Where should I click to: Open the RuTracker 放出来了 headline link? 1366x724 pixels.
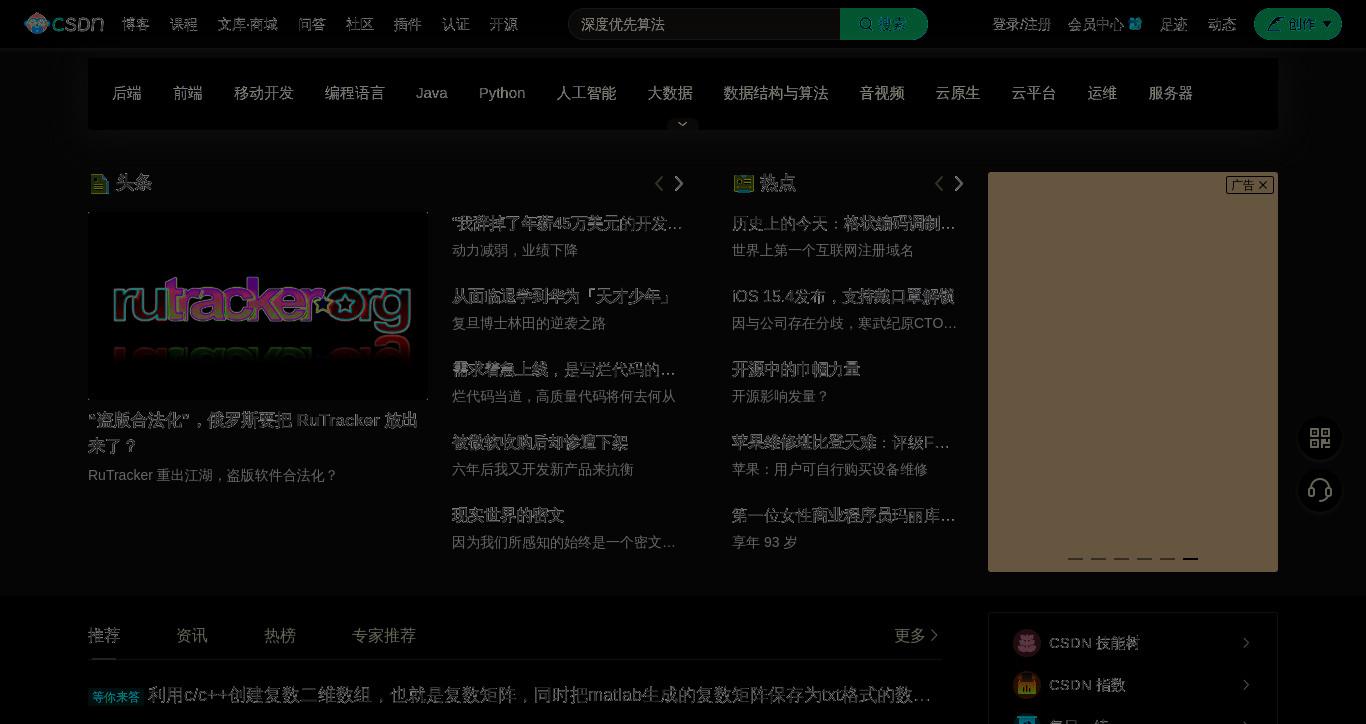tap(253, 432)
